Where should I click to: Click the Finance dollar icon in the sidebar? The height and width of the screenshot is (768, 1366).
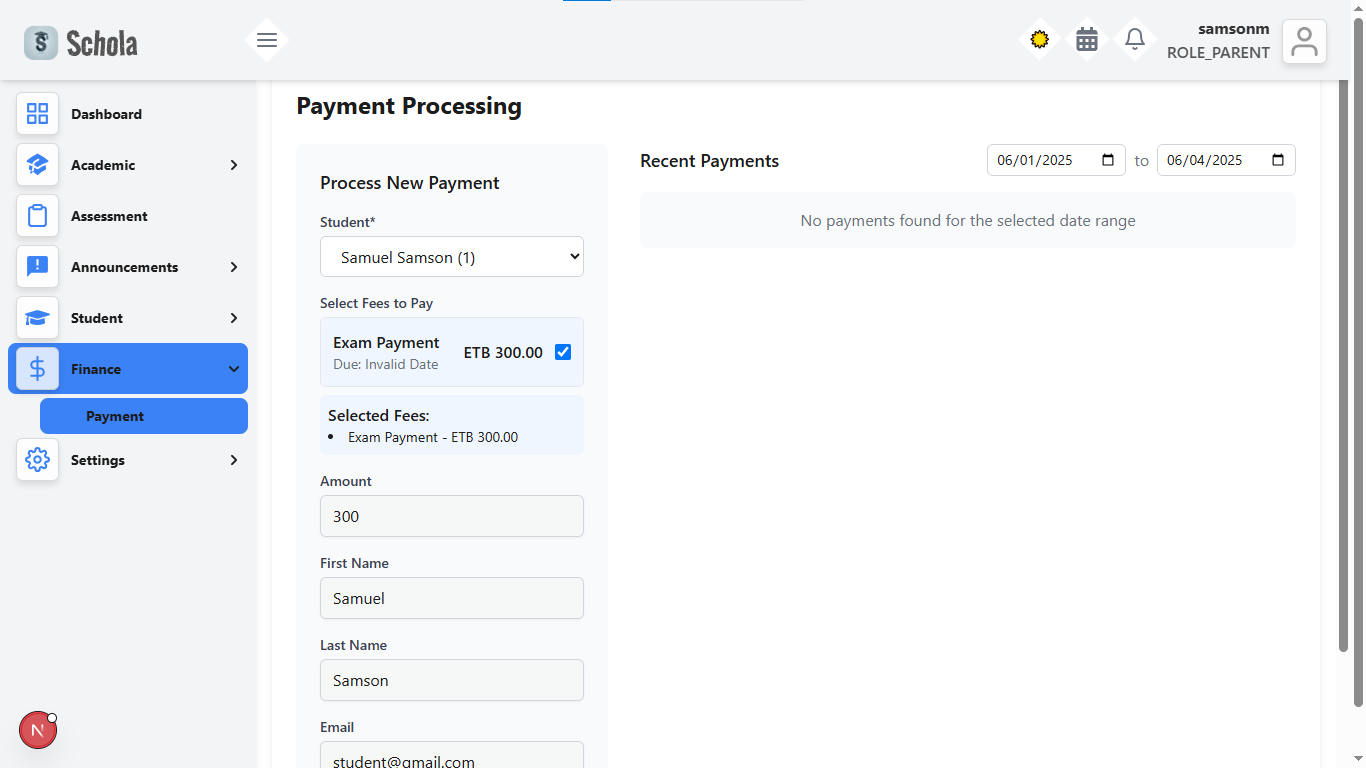click(x=37, y=368)
